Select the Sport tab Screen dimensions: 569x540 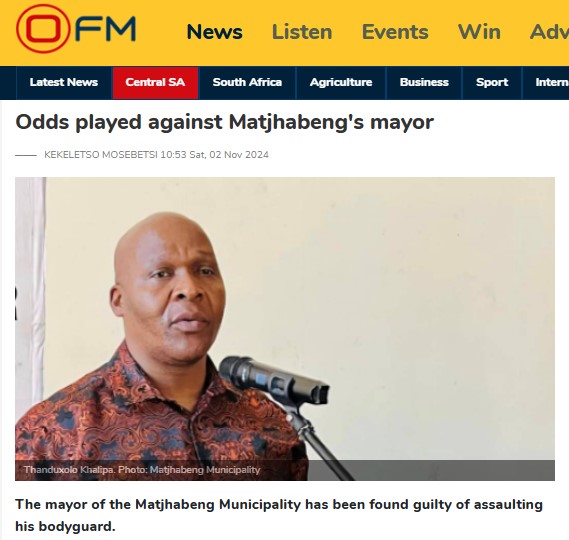[x=492, y=82]
